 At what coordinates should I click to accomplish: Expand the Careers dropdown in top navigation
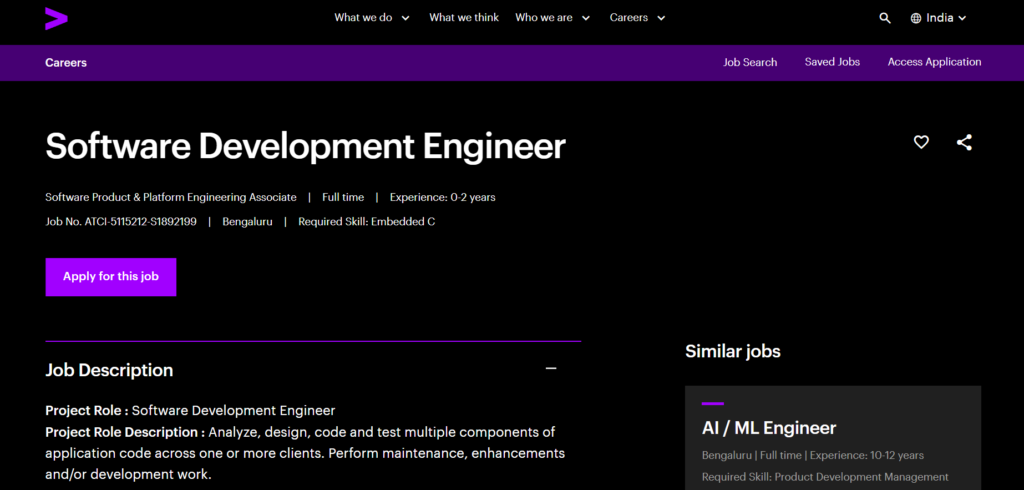(x=637, y=18)
